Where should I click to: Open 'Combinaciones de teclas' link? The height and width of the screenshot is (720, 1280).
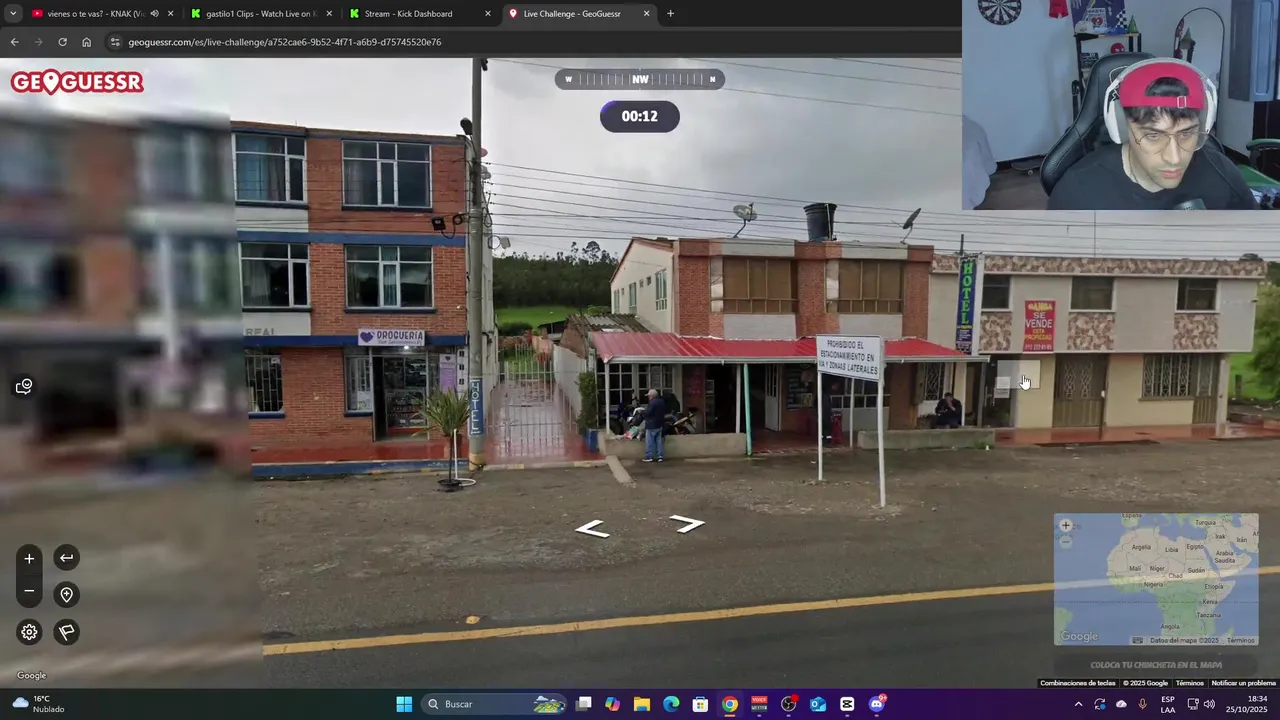[1077, 683]
